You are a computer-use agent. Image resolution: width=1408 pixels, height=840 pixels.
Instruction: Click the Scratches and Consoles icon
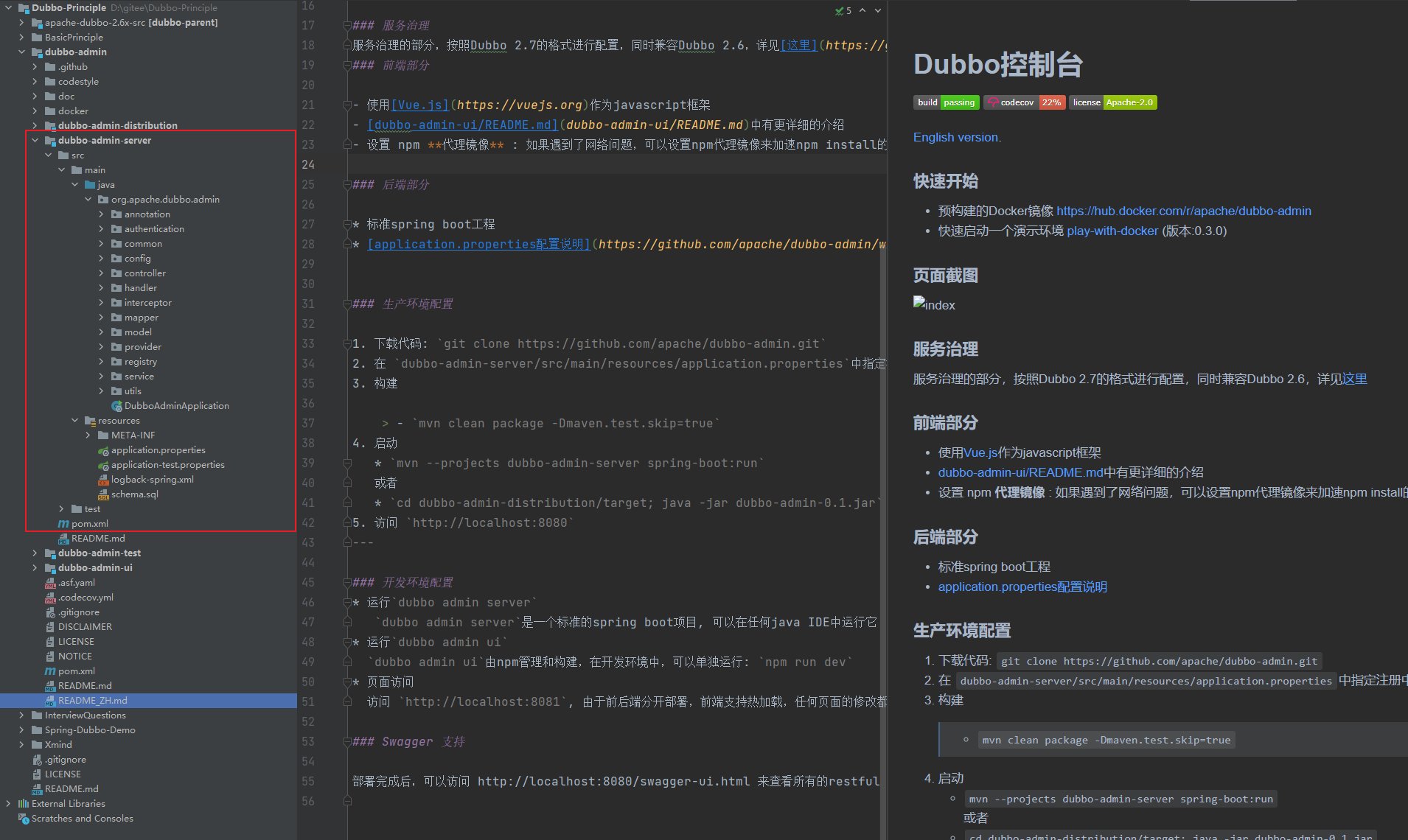pyautogui.click(x=24, y=819)
